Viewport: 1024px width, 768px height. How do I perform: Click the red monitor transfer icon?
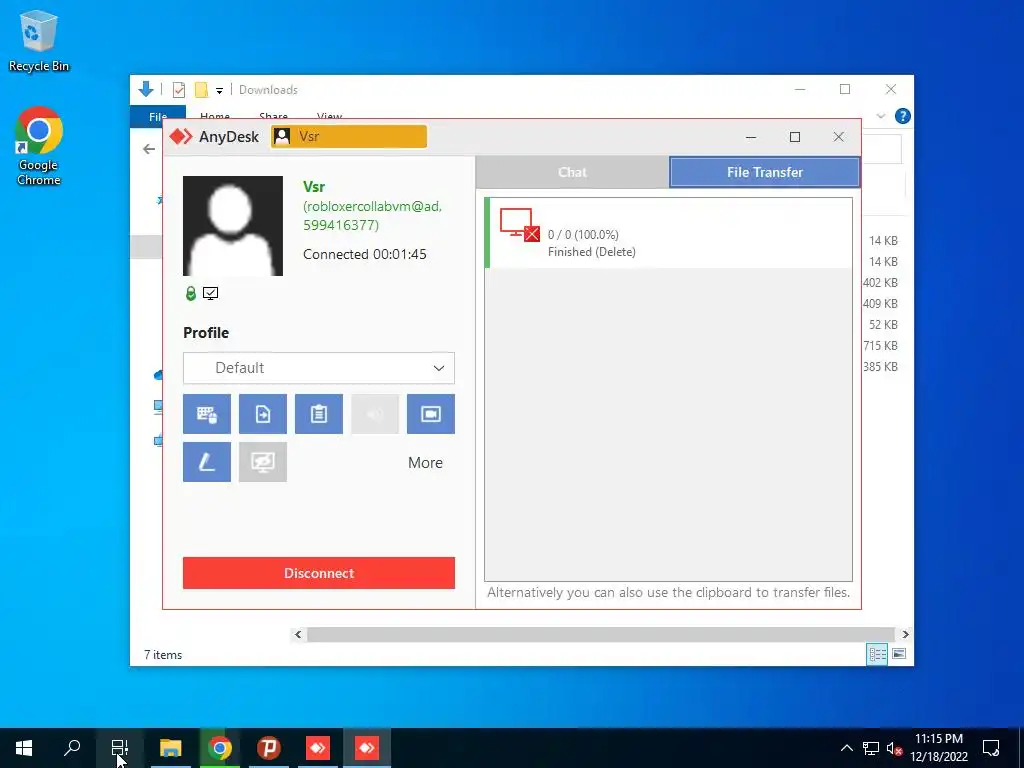[x=520, y=225]
